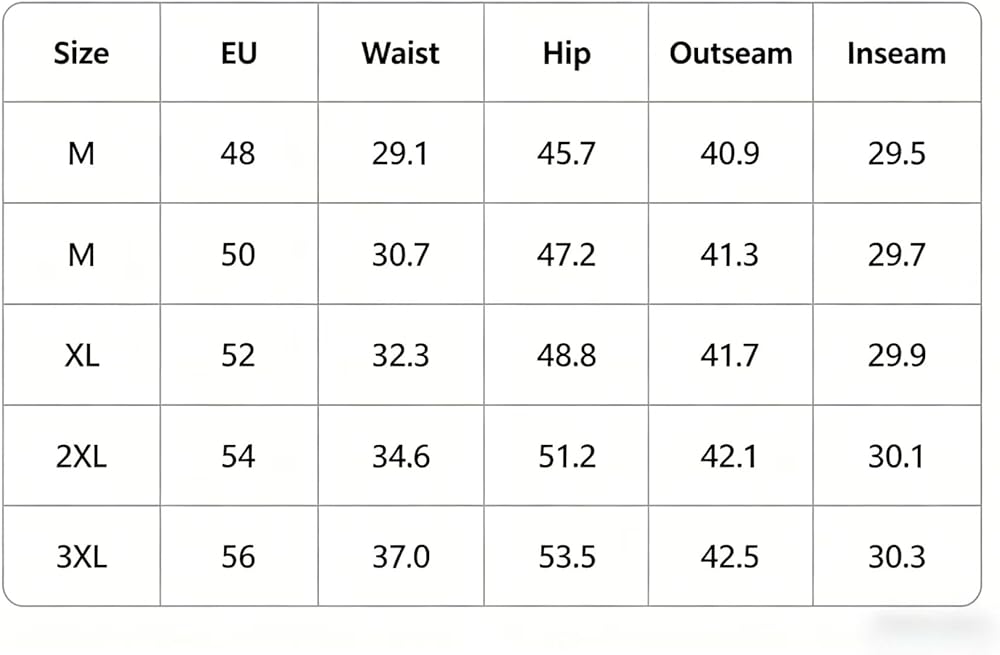Click the Outseam column header
The image size is (1000, 655).
[x=731, y=53]
